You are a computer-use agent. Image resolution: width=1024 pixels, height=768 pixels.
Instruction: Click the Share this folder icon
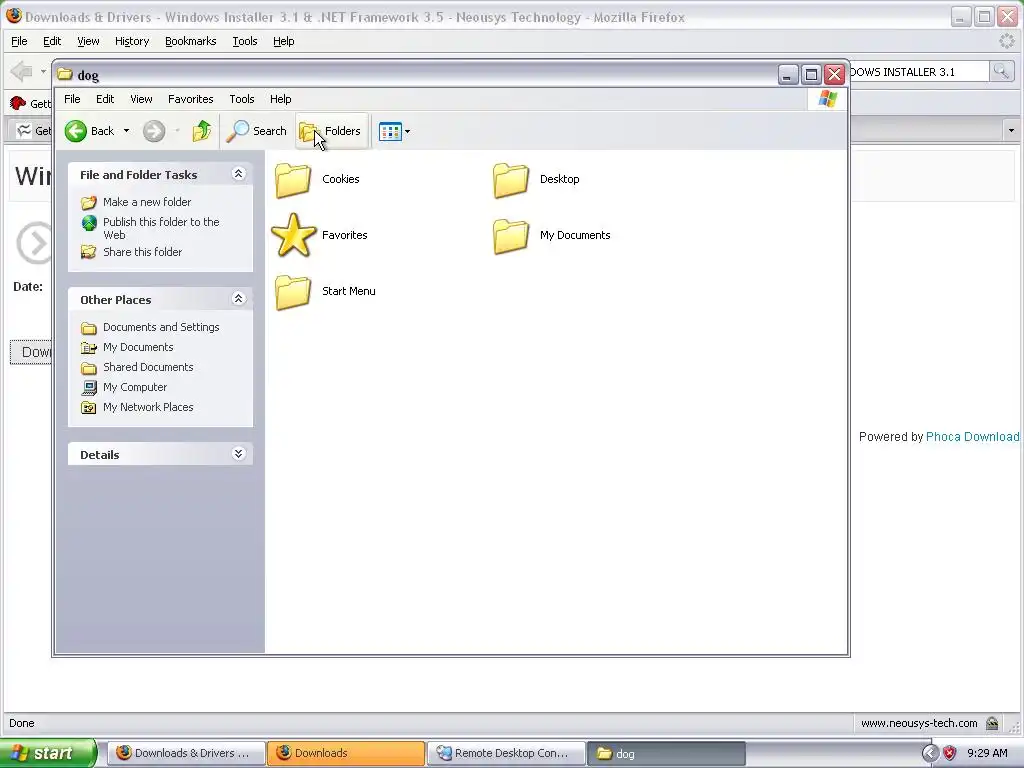(89, 252)
